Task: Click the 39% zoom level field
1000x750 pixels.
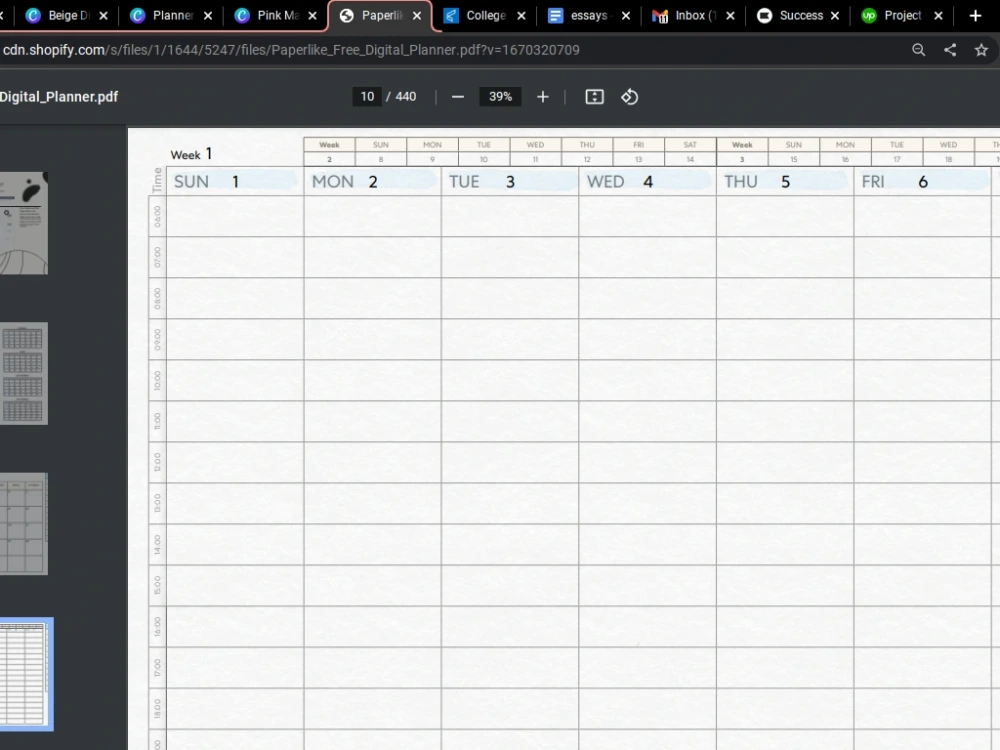Action: tap(500, 96)
